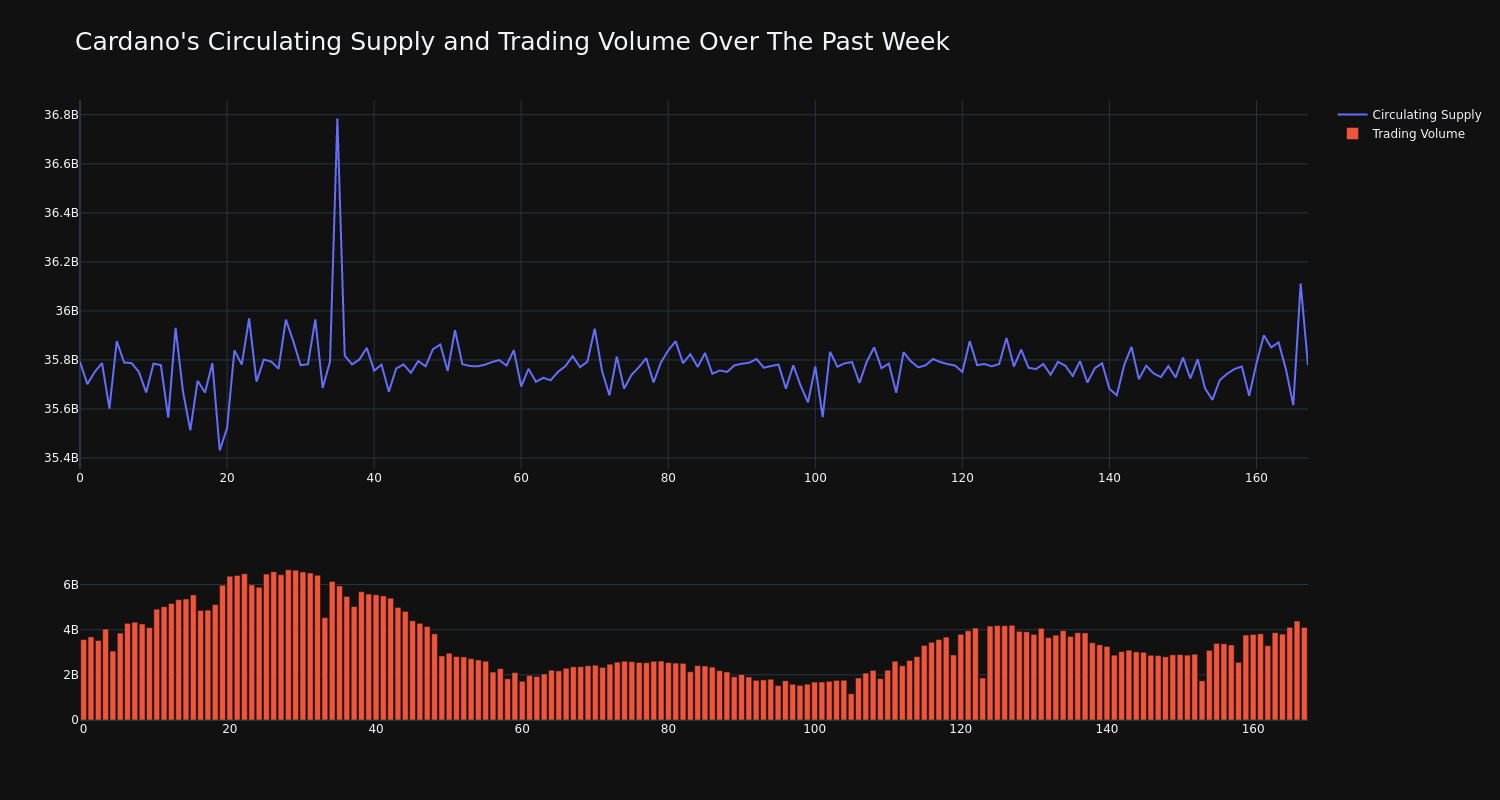This screenshot has width=1500, height=800.
Task: Click the 2B volume chart axis label
Action: 70,675
